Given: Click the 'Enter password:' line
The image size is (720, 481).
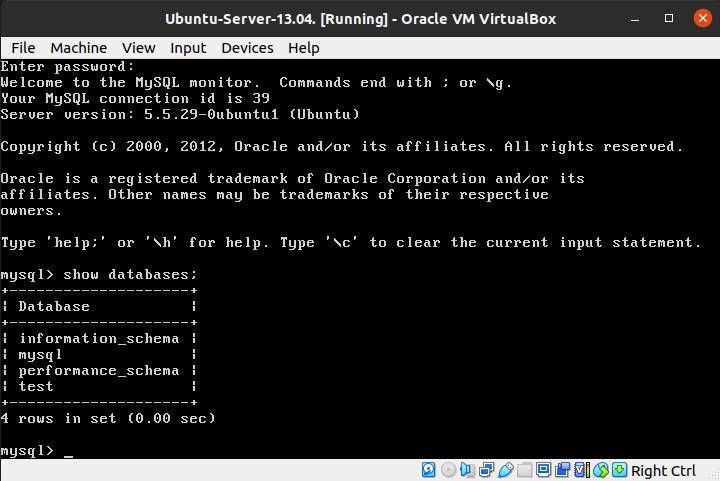Looking at the screenshot, I should (68, 67).
